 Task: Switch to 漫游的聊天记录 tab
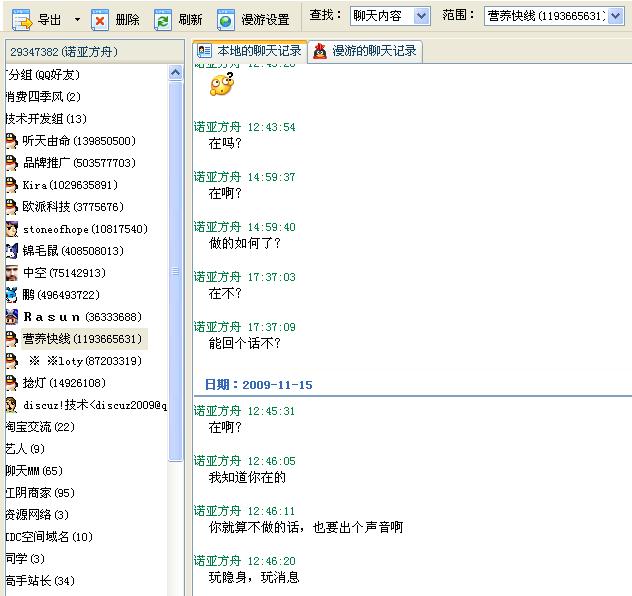[365, 51]
